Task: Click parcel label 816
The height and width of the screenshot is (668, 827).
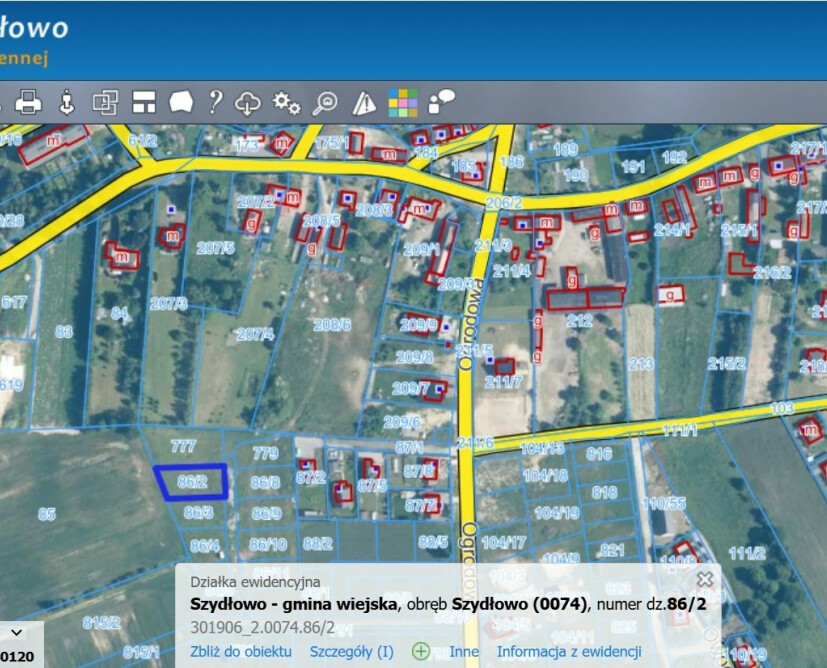Action: coord(599,453)
